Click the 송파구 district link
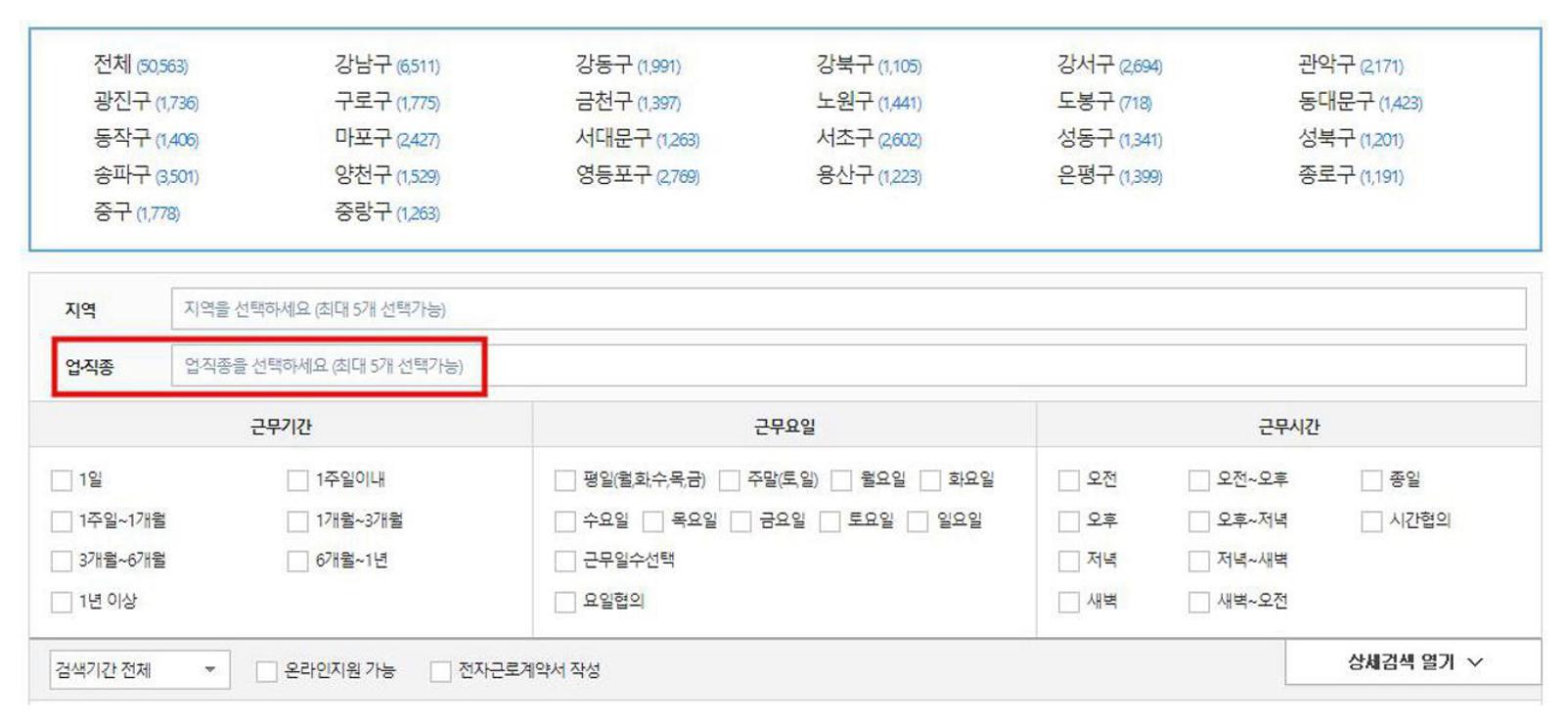The image size is (1568, 725). click(146, 175)
